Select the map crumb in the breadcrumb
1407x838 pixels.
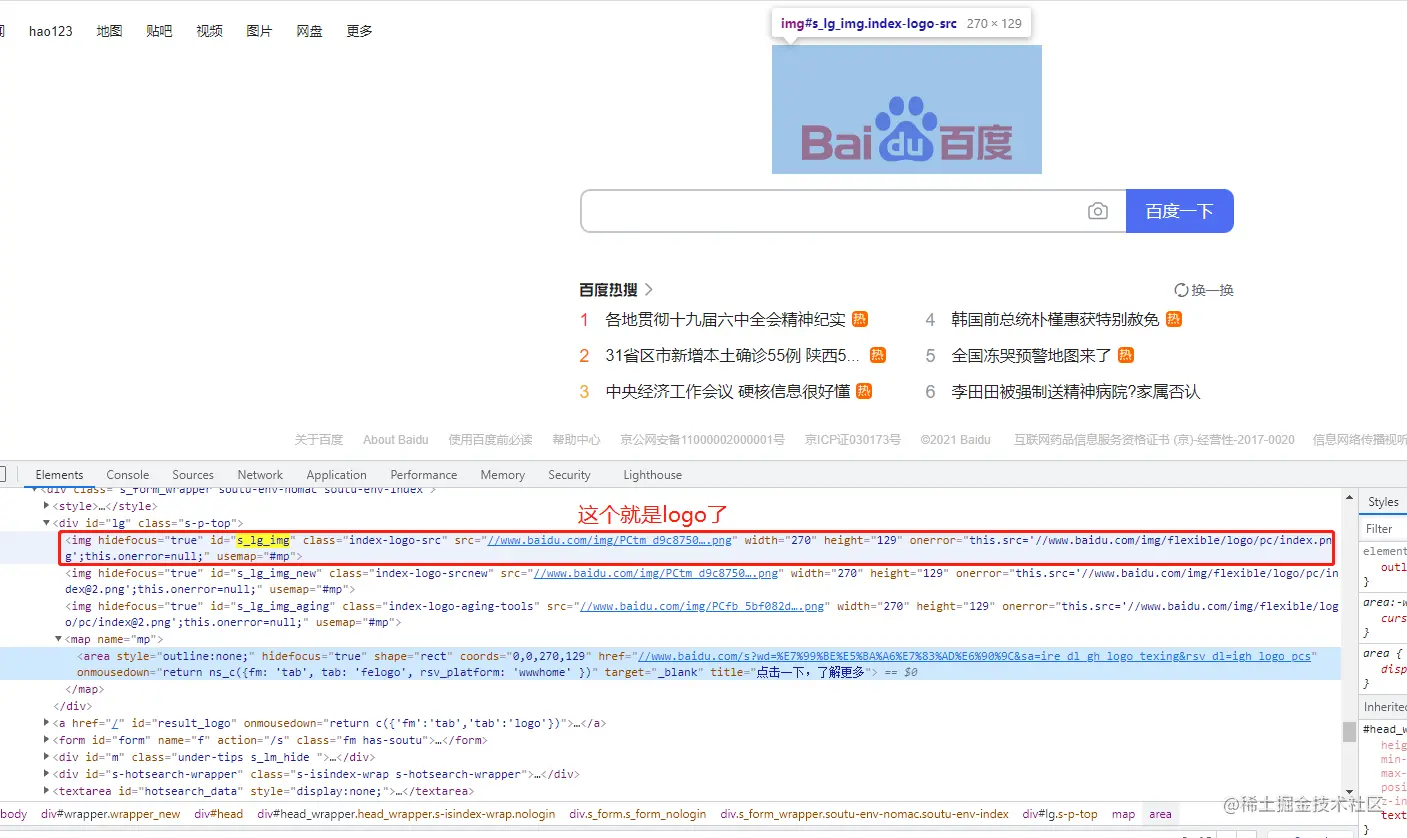point(1123,814)
